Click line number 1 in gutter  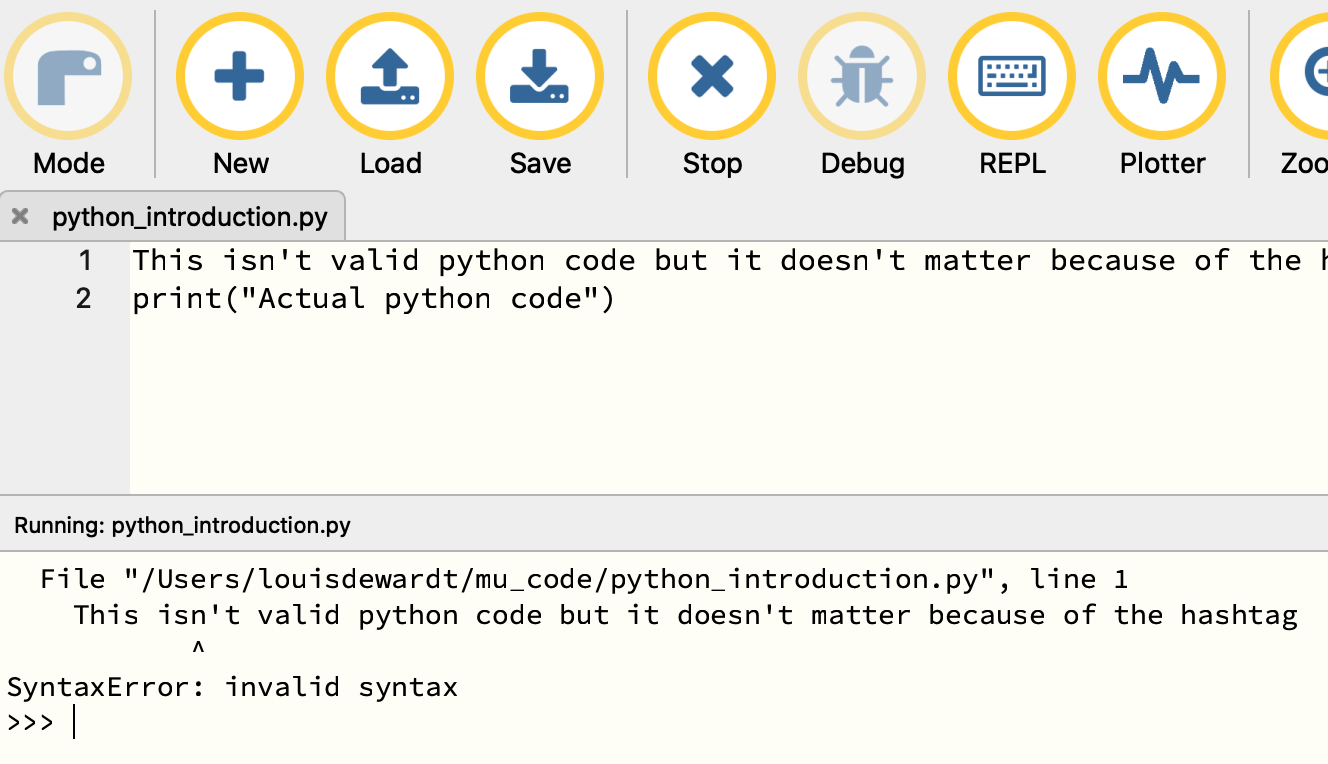pos(85,261)
